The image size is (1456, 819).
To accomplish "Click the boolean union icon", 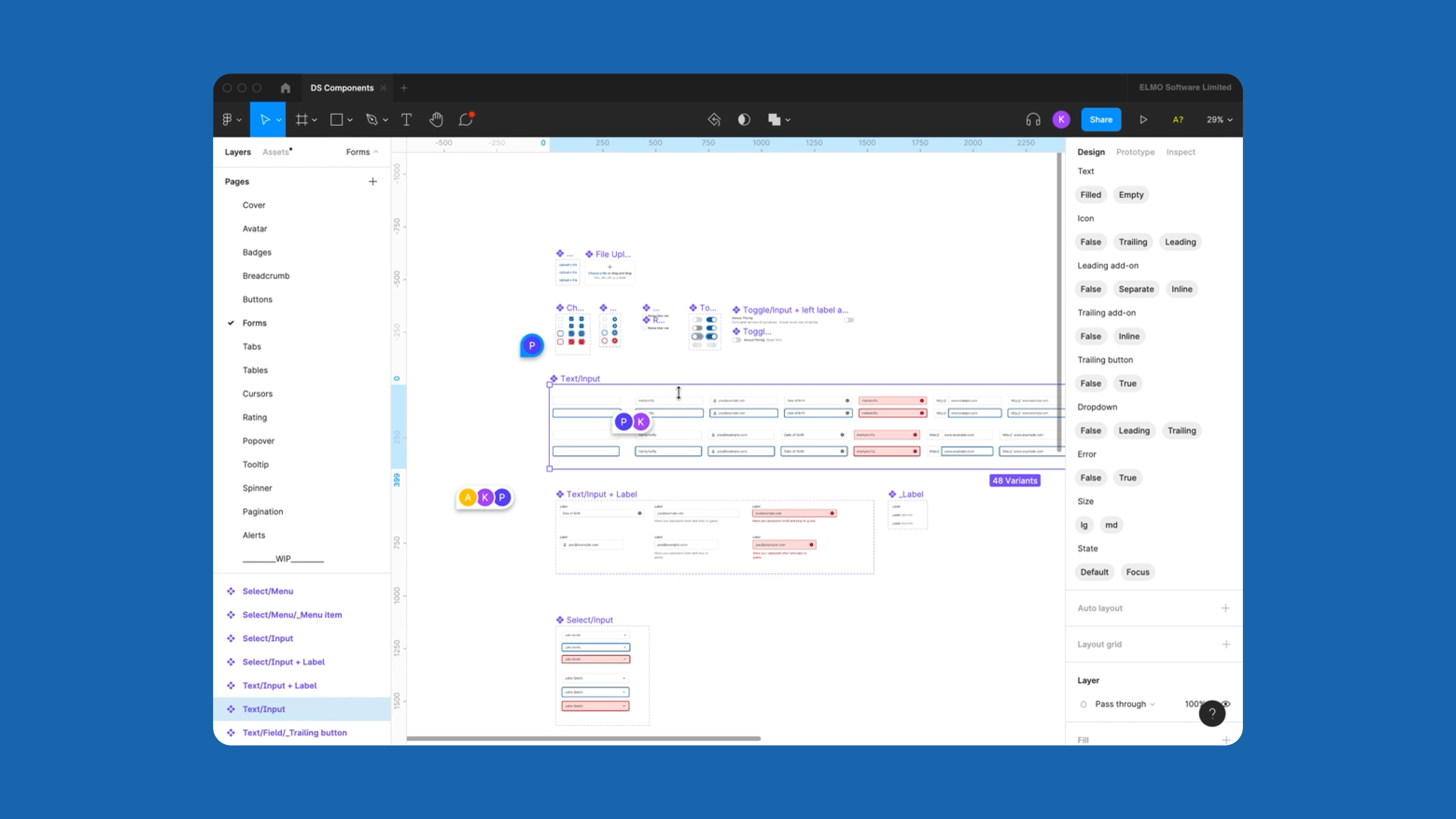I will coord(774,119).
